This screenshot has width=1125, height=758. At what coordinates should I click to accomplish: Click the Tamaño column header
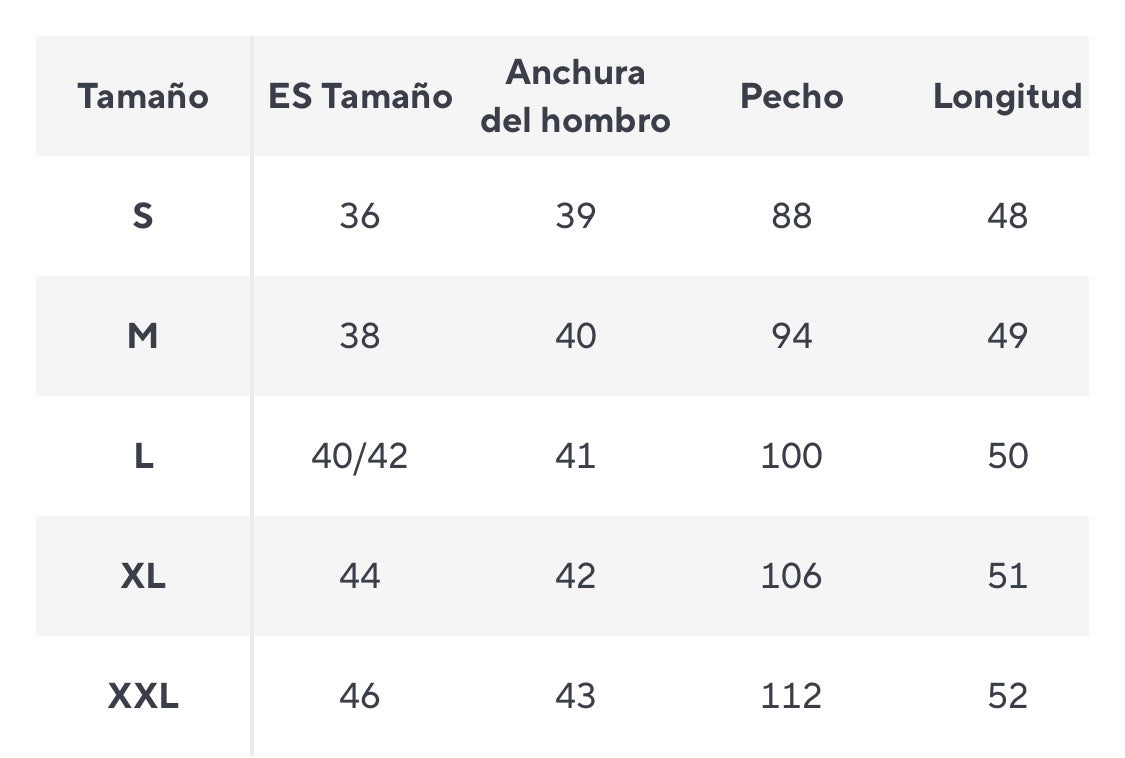coord(143,96)
